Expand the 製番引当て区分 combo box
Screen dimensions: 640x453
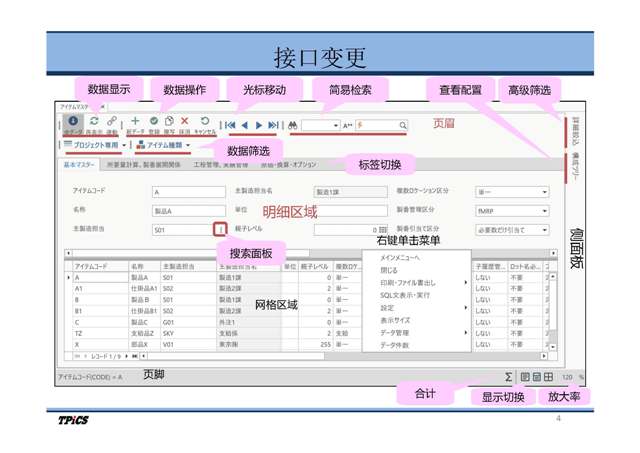point(544,230)
